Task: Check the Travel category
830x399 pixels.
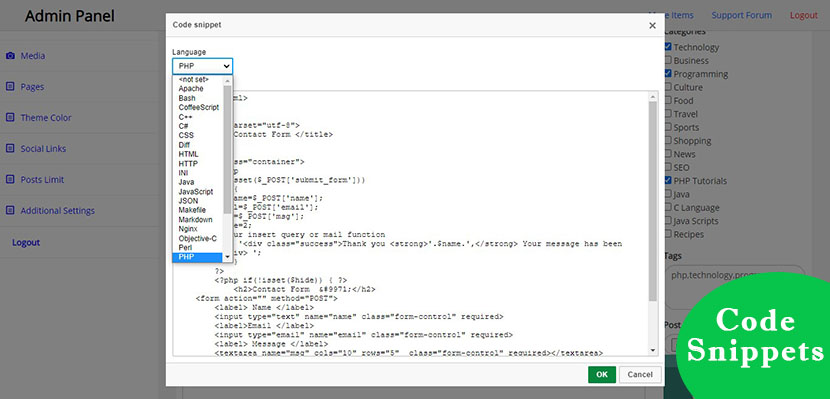Action: 668,113
